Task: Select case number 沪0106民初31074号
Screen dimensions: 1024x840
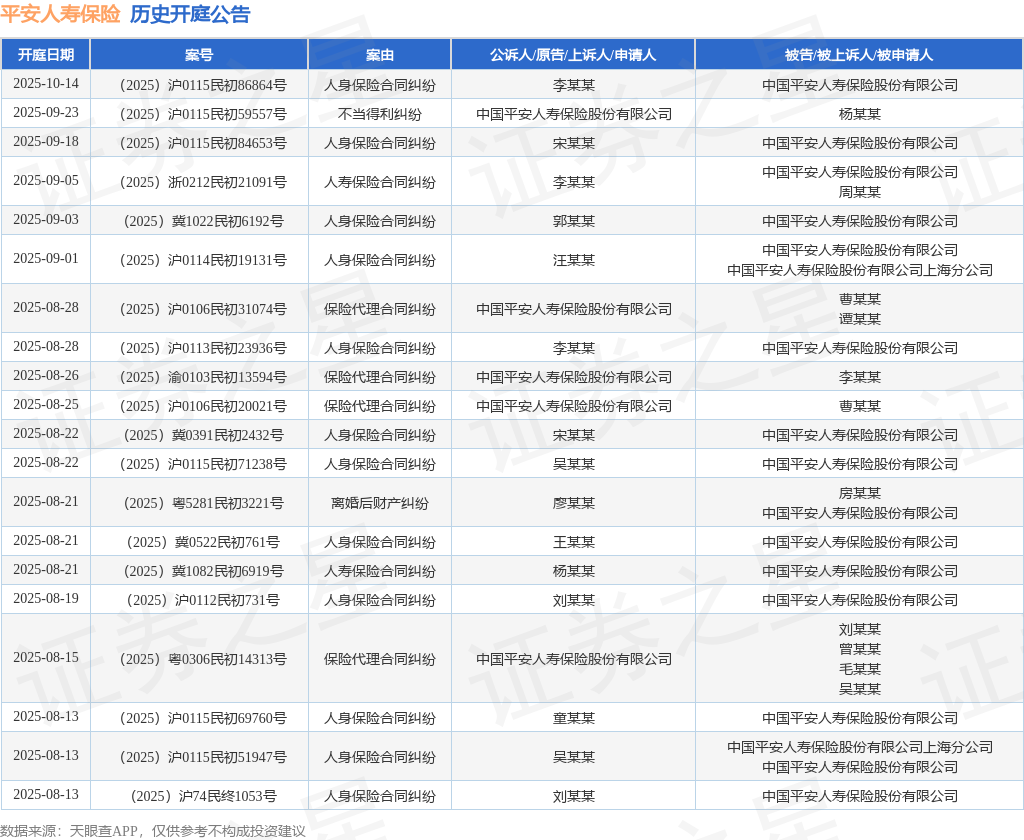Action: click(203, 309)
